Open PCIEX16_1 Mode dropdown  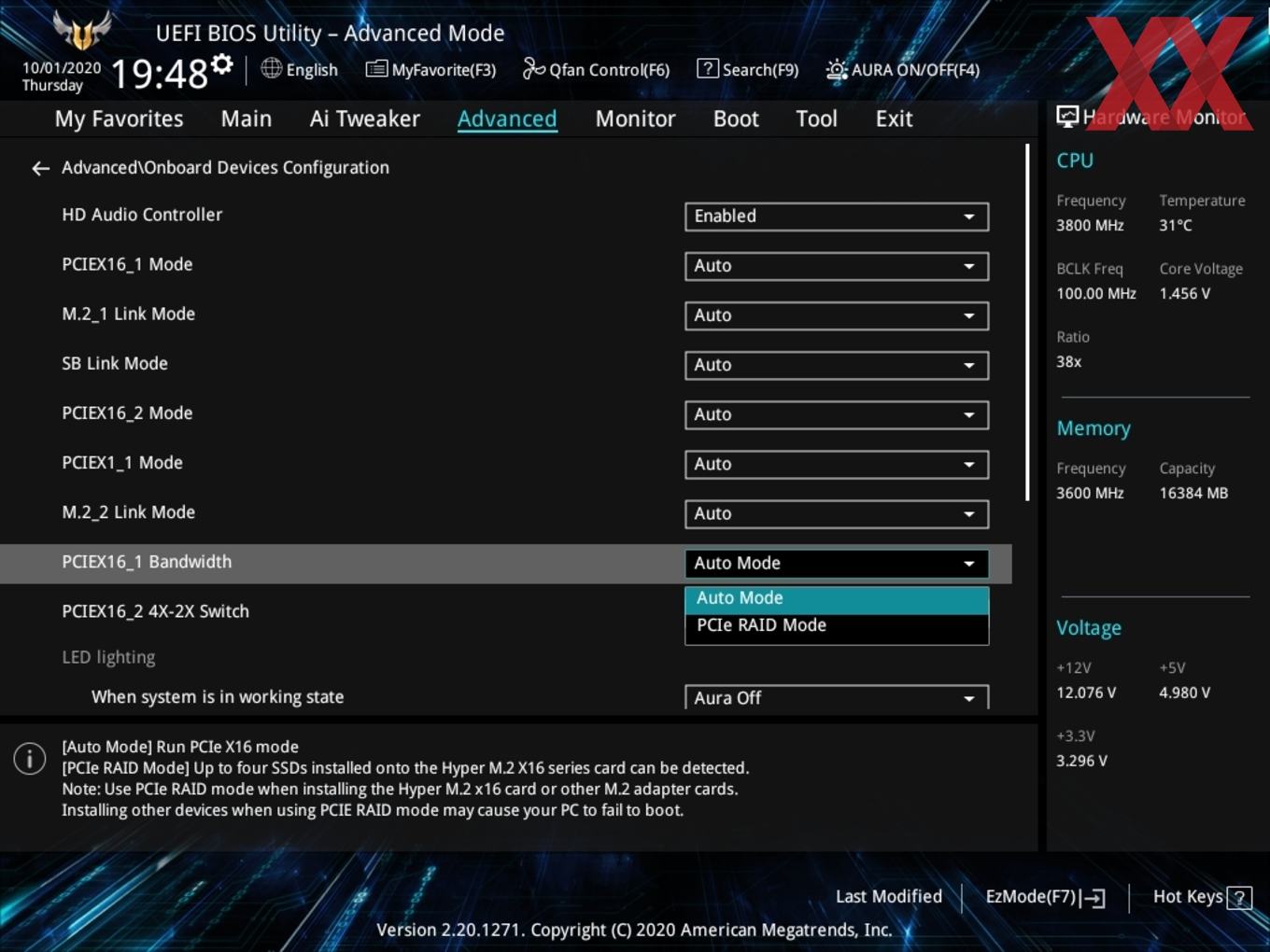(x=837, y=266)
